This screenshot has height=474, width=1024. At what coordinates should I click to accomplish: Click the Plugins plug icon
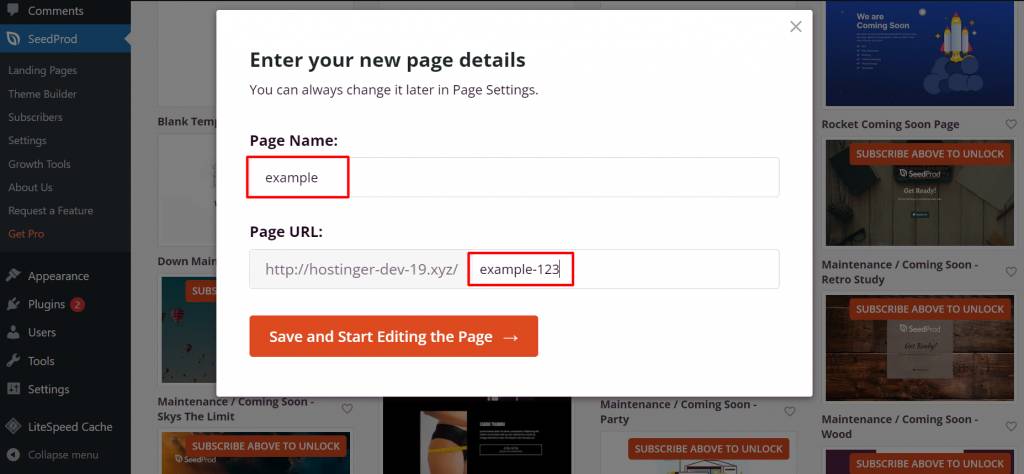13,304
